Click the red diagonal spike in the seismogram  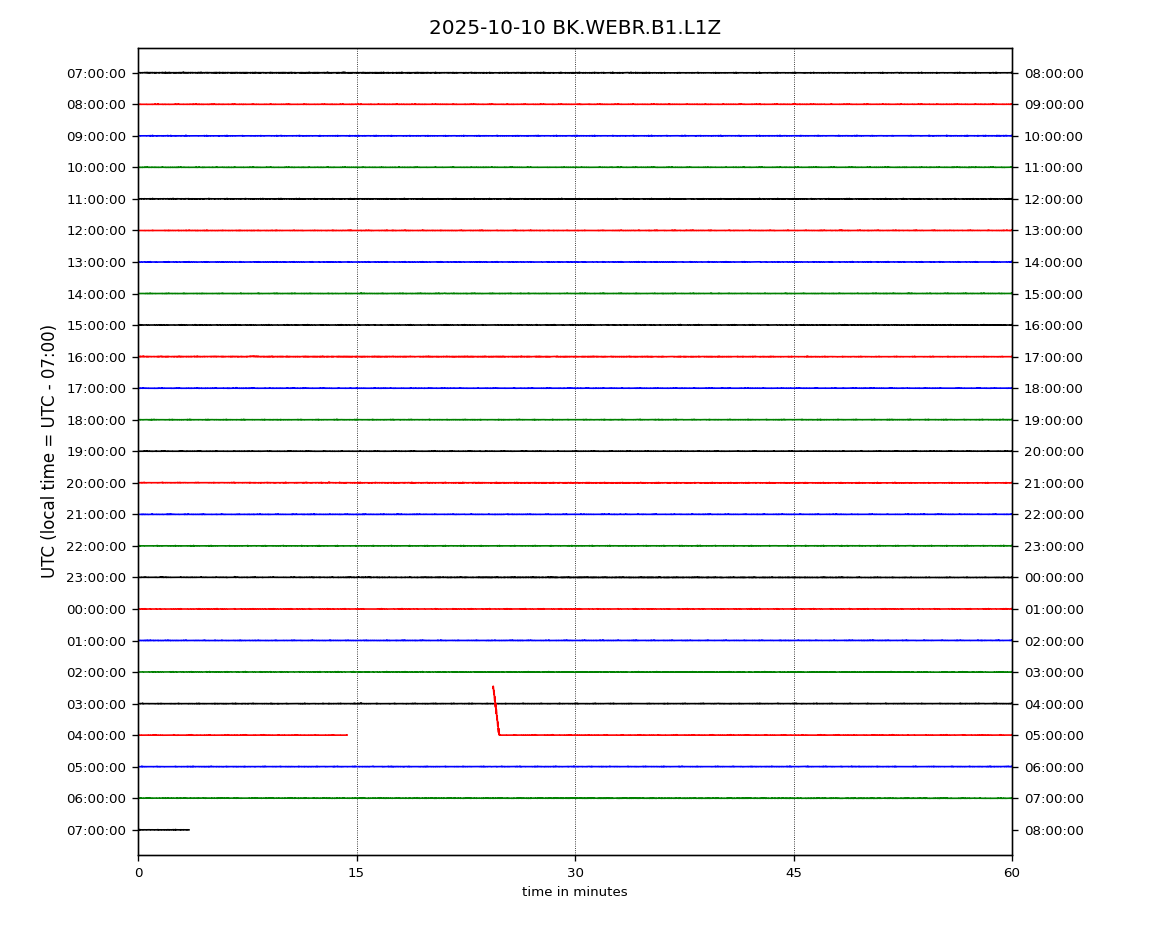pos(496,711)
